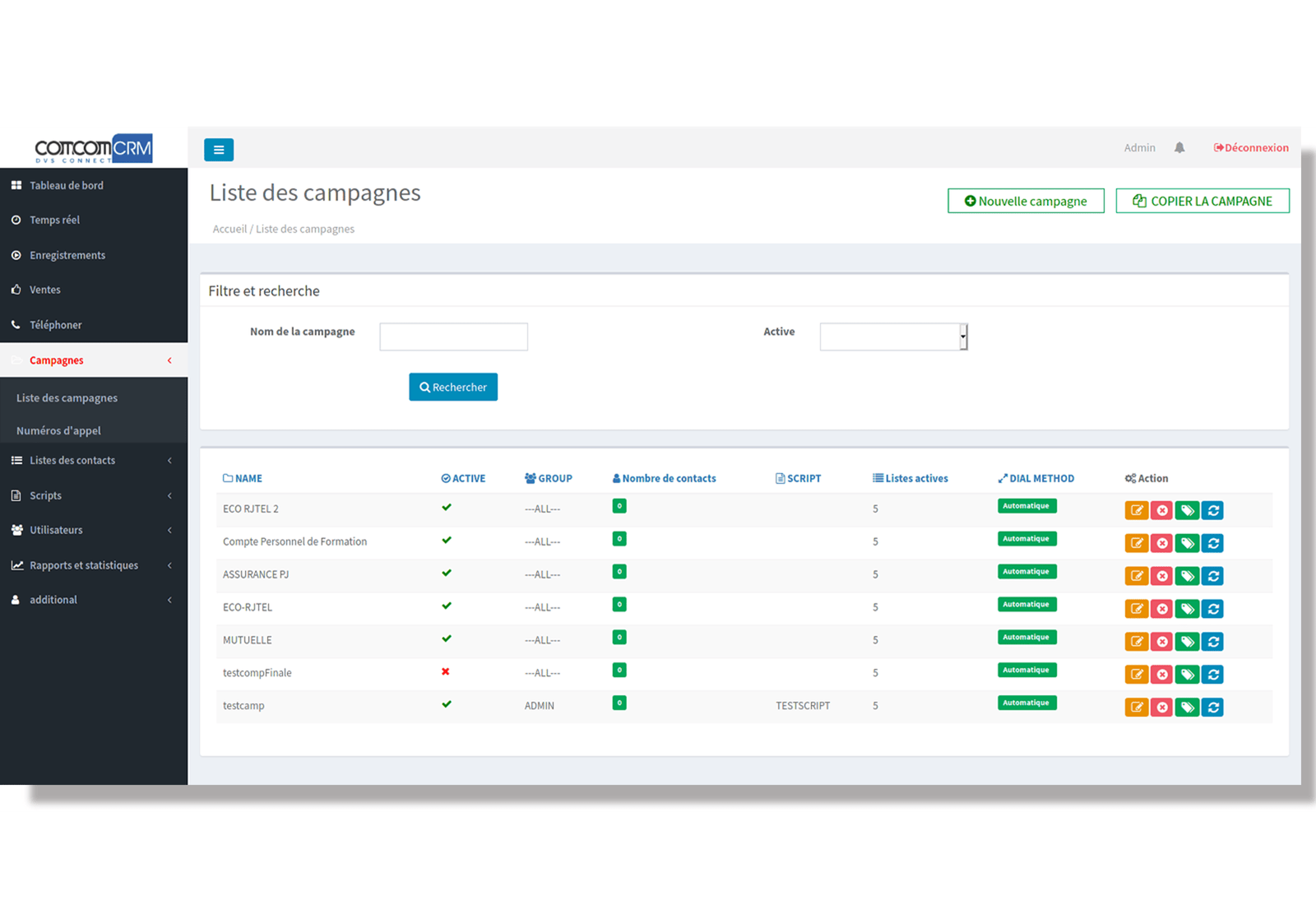The image size is (1316, 924).
Task: Click the red delete icon for MUTUELLE
Action: point(1161,642)
